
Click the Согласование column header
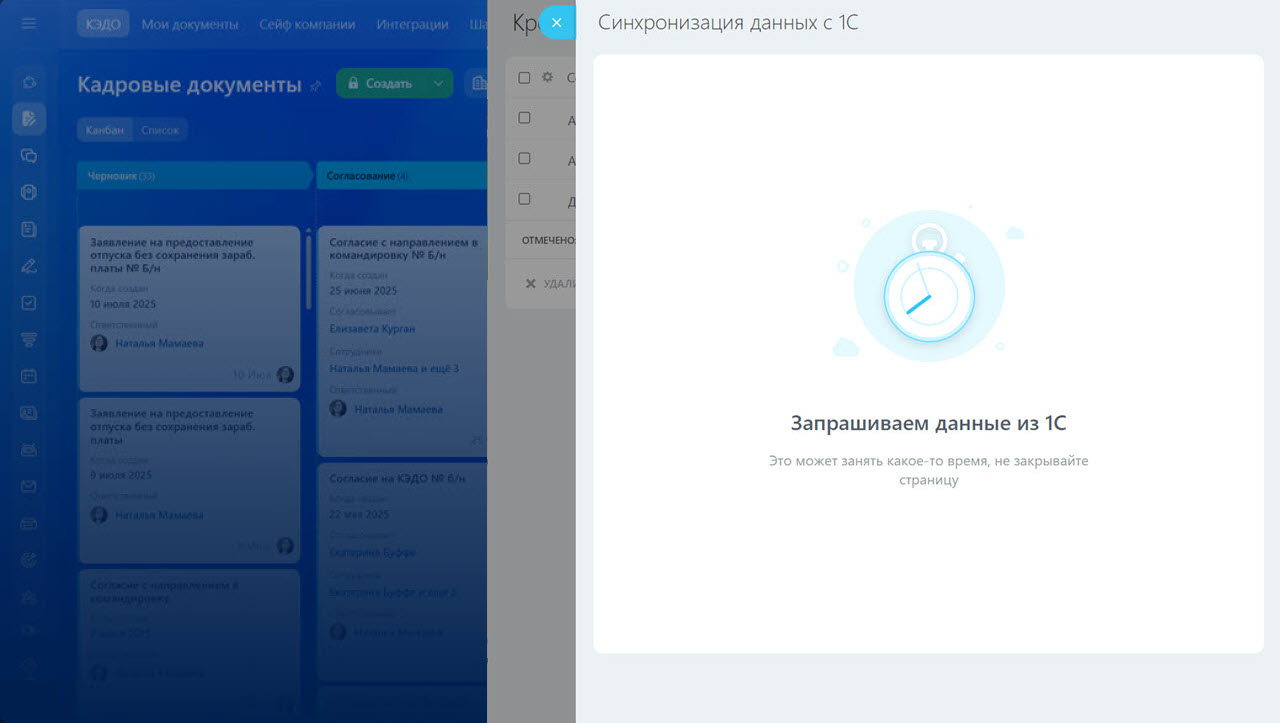click(x=402, y=176)
